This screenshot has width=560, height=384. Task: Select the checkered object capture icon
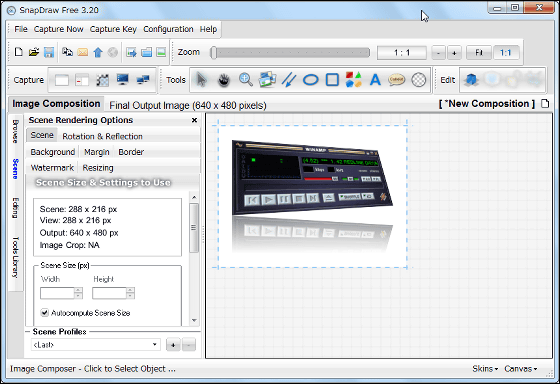pyautogui.click(x=102, y=80)
